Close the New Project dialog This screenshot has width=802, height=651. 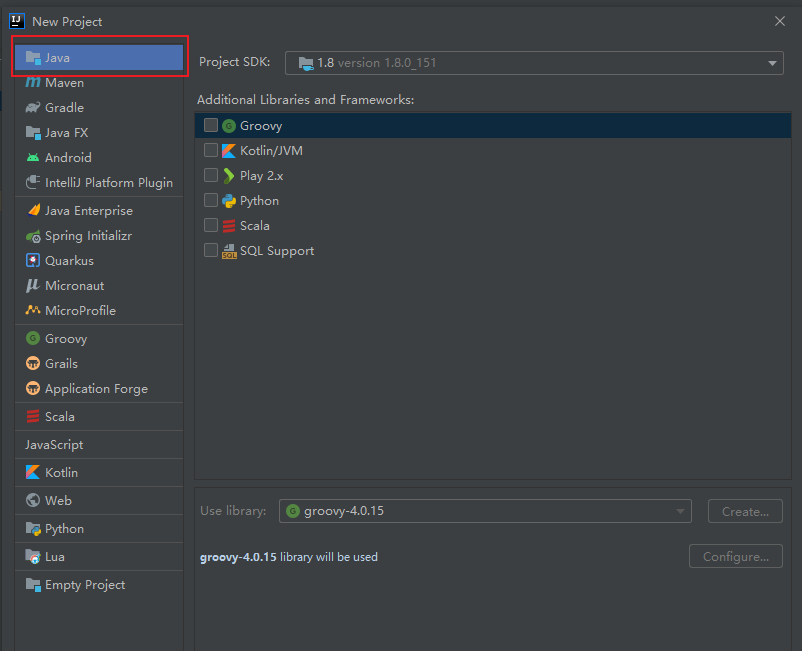pos(779,21)
